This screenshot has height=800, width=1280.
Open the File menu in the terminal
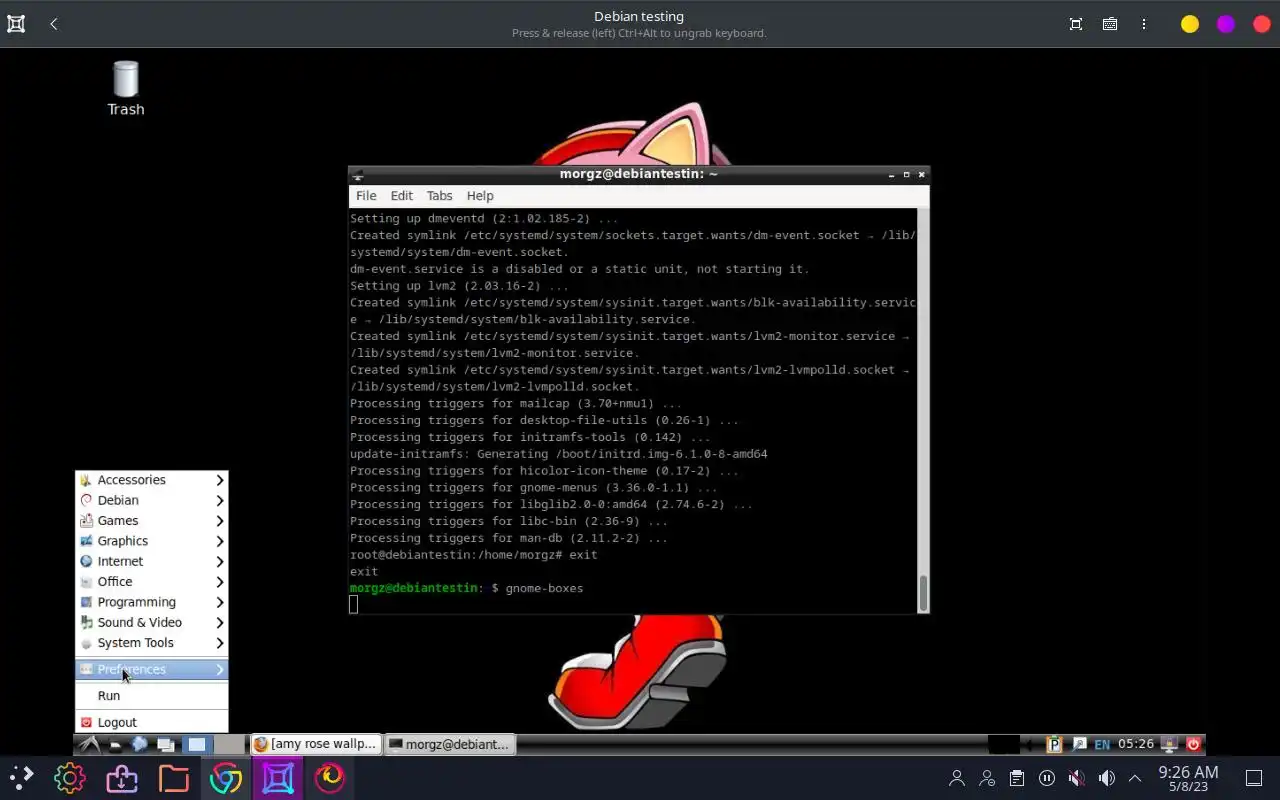(x=366, y=196)
